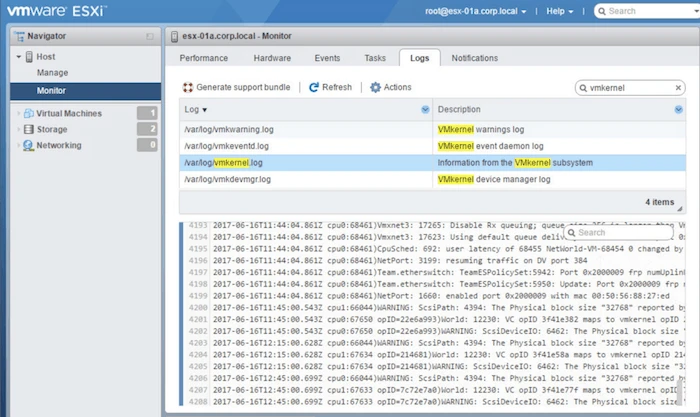Viewport: 700px width, 417px height.
Task: Click log line 4199 NetPort enabled port
Action: point(441,296)
